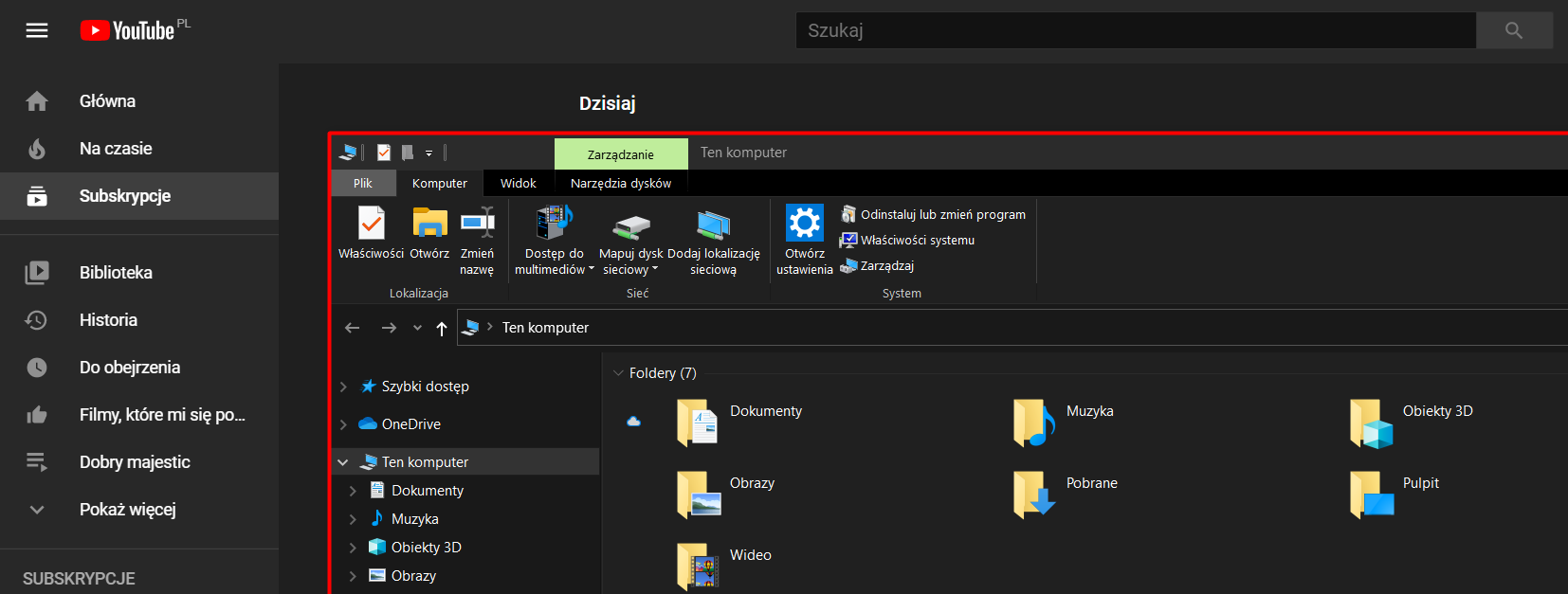Viewport: 1568px width, 594px height.
Task: Select the Pulpit folder icon
Action: tap(1371, 495)
